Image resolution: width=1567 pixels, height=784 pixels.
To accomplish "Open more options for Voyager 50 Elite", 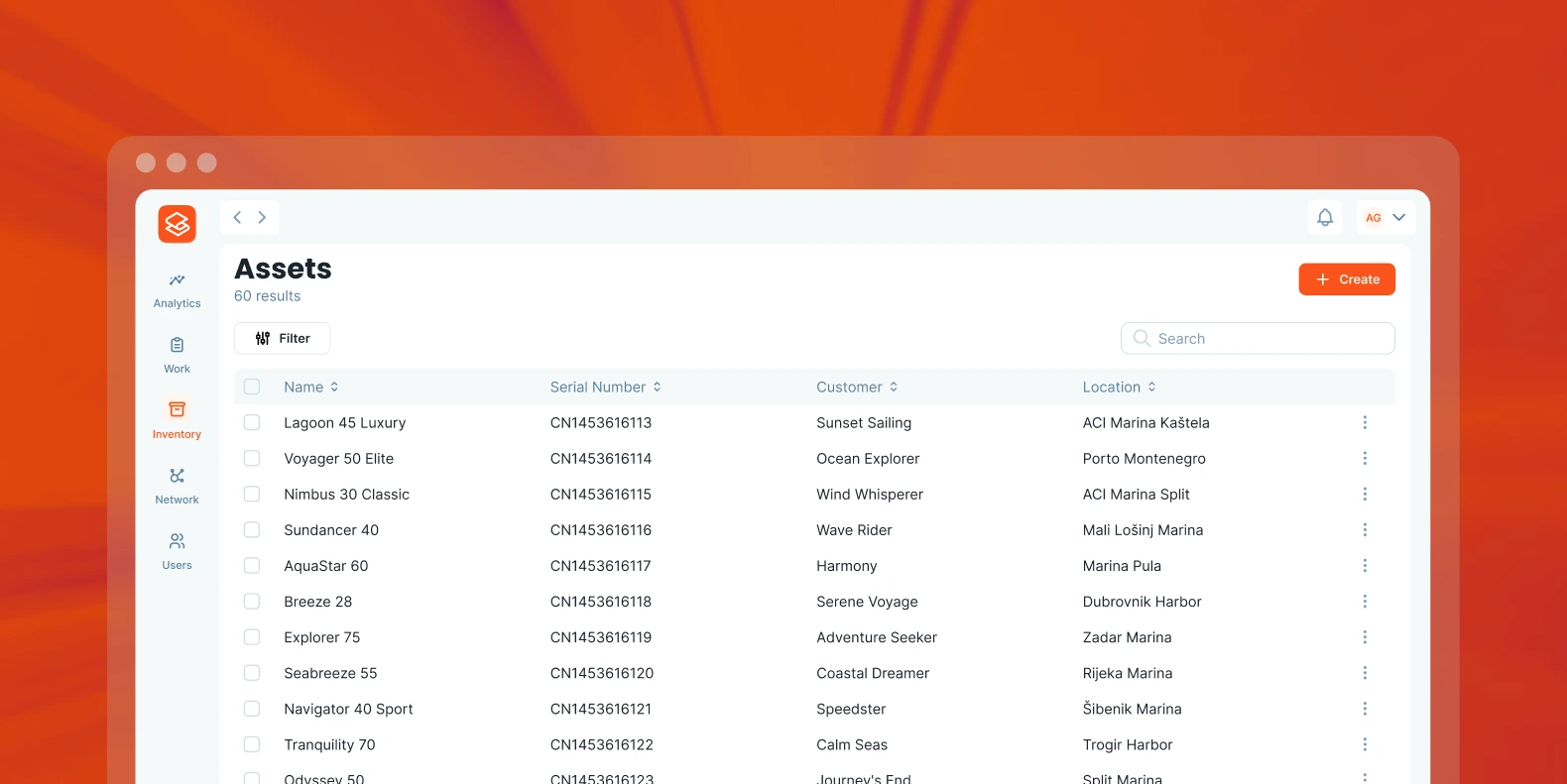I will click(x=1365, y=458).
